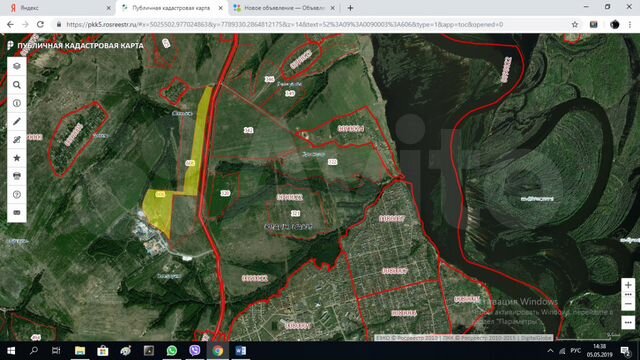Bookmark this page with star icon

tap(575, 24)
